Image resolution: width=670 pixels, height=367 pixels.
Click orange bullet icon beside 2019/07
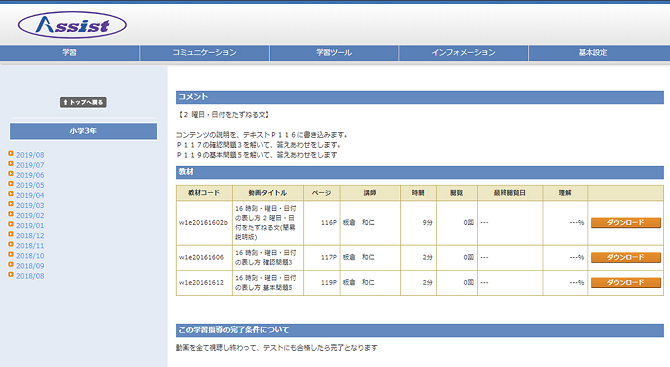click(11, 164)
